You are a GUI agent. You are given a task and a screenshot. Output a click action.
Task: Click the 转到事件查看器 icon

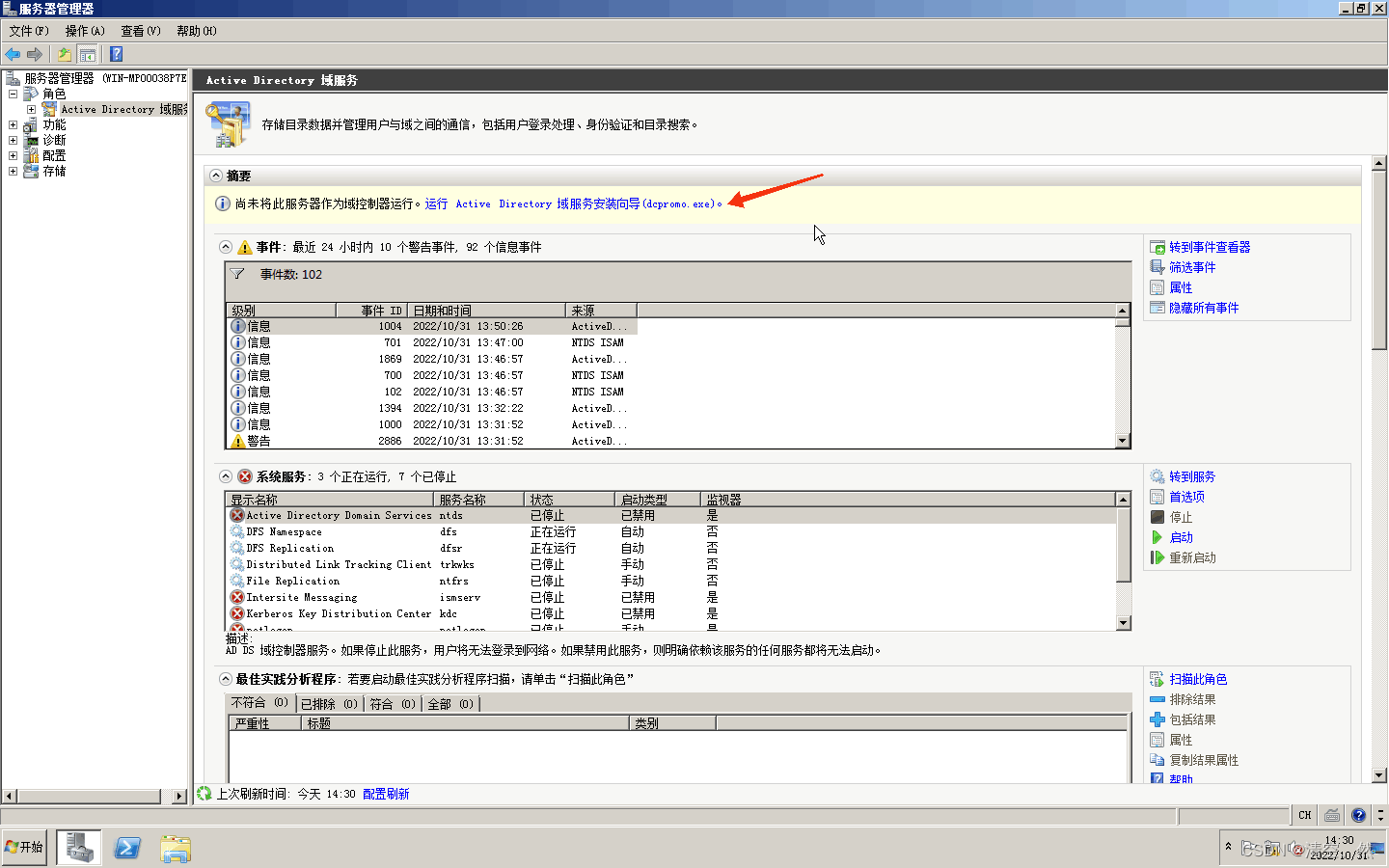[1157, 248]
